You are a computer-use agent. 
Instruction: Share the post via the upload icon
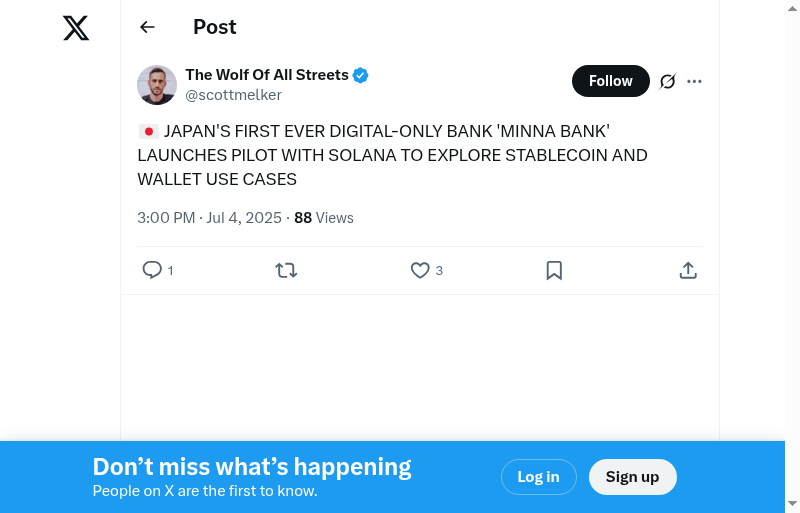click(x=688, y=270)
